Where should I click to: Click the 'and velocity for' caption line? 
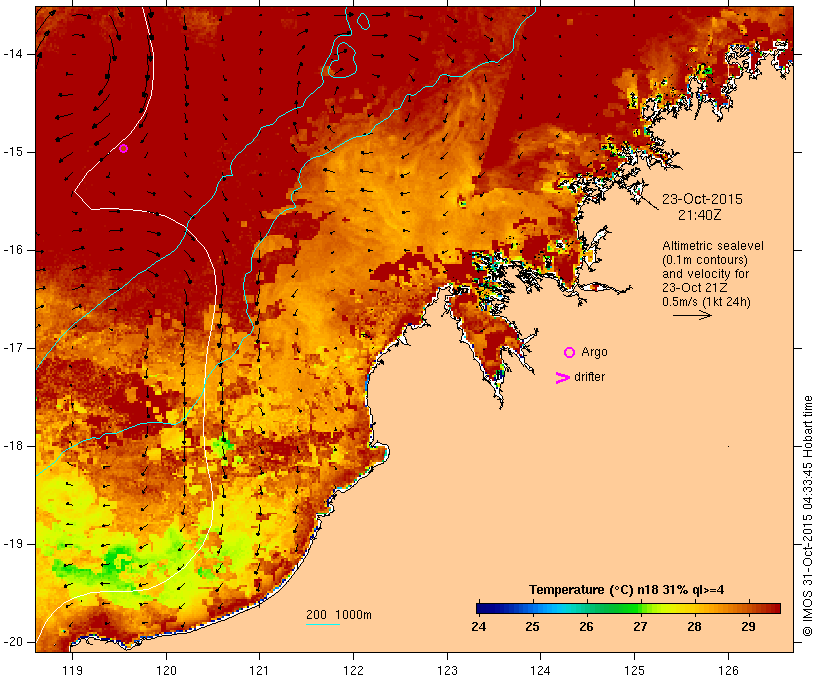(706, 274)
